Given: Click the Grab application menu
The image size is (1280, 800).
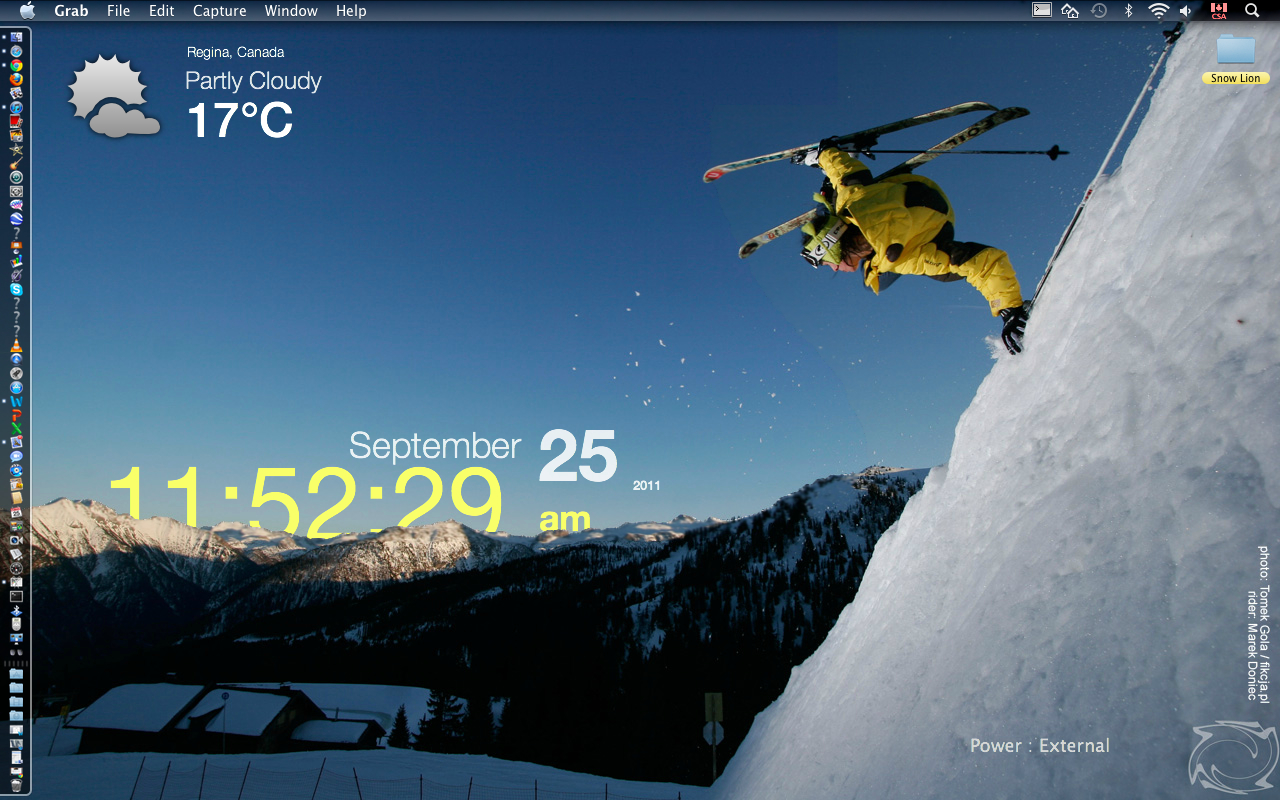Looking at the screenshot, I should 71,11.
